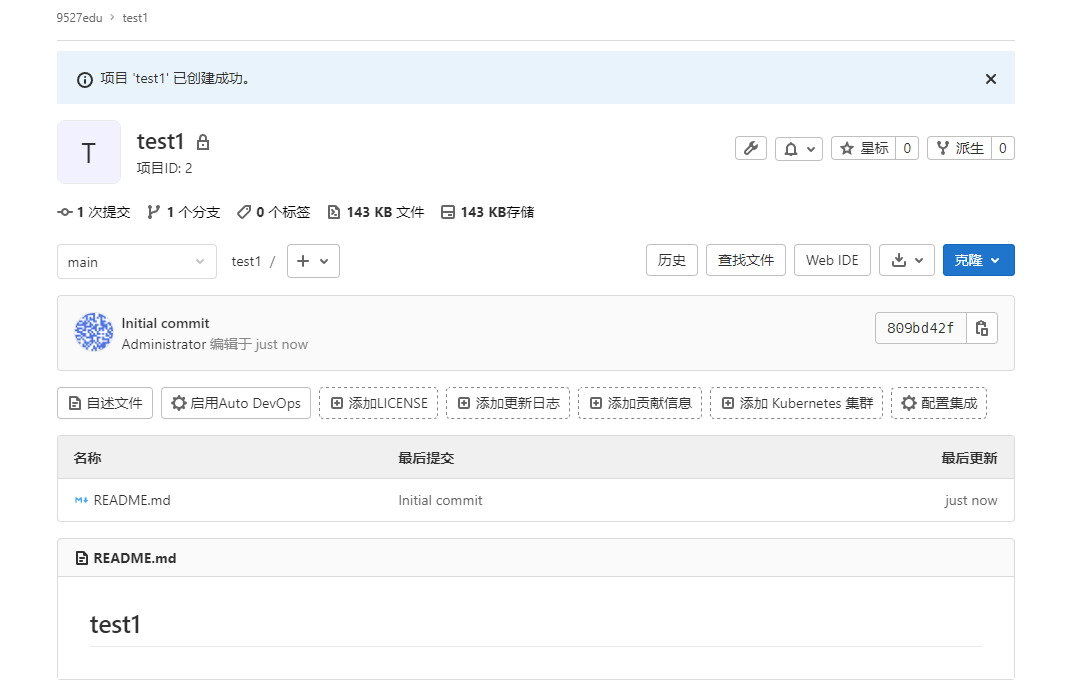The image size is (1070, 695).
Task: Open the plus add-file dropdown
Action: coord(313,261)
